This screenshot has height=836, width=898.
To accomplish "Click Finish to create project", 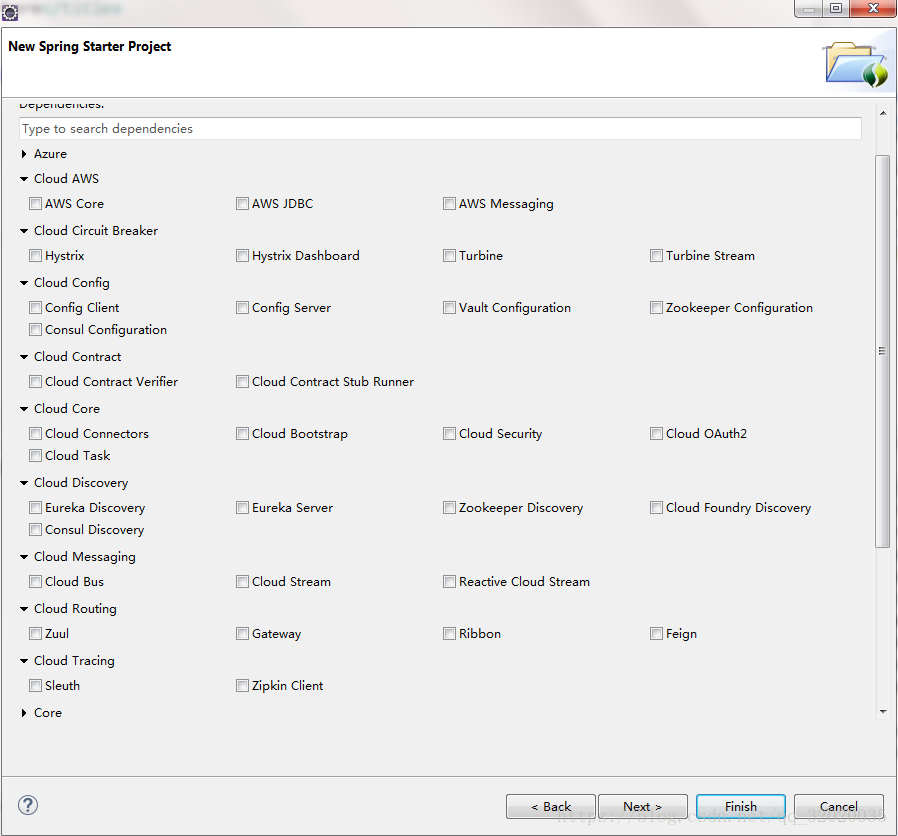I will pos(741,806).
